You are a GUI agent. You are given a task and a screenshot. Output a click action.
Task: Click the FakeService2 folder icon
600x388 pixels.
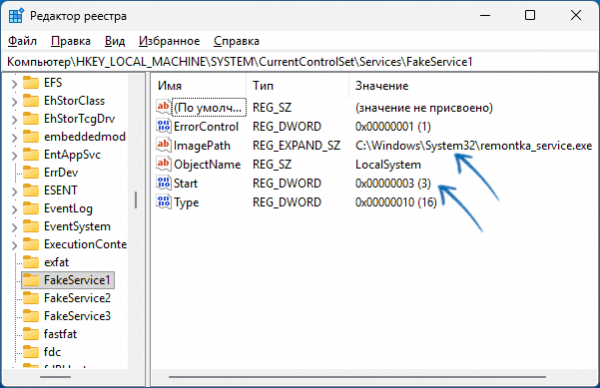pos(31,298)
